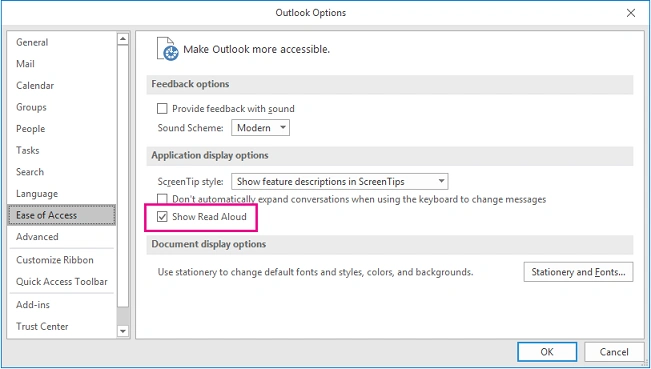
Task: Open the Sound Scheme Modern dropdown
Action: [x=260, y=128]
